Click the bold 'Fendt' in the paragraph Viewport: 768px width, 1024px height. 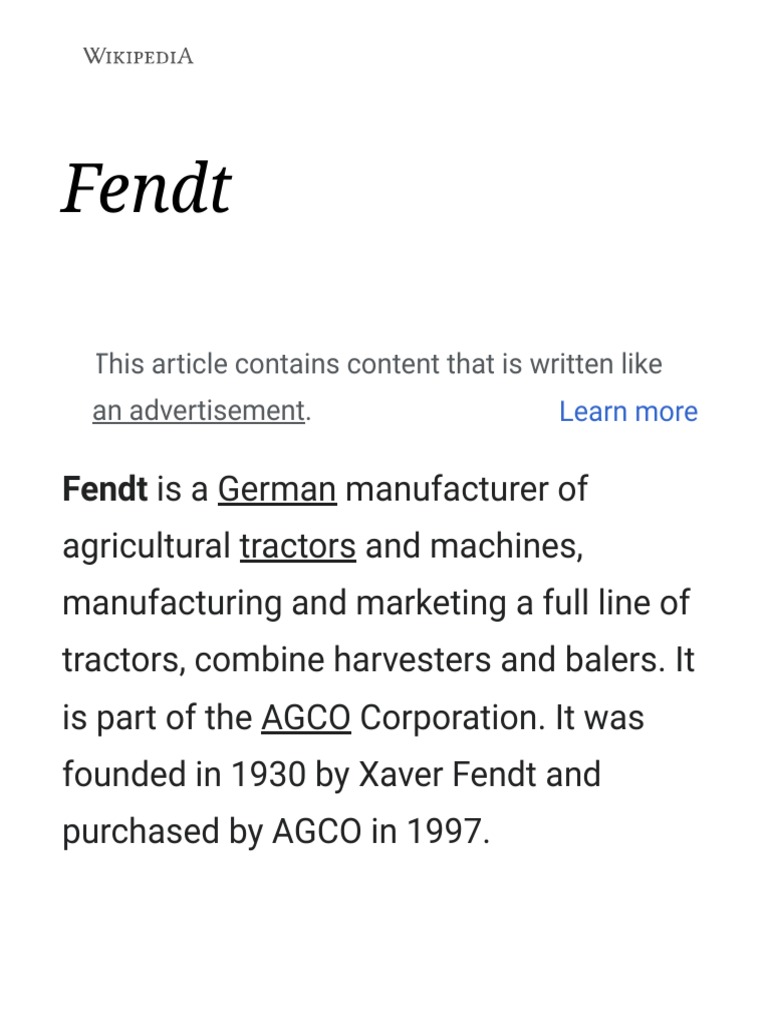pos(105,488)
